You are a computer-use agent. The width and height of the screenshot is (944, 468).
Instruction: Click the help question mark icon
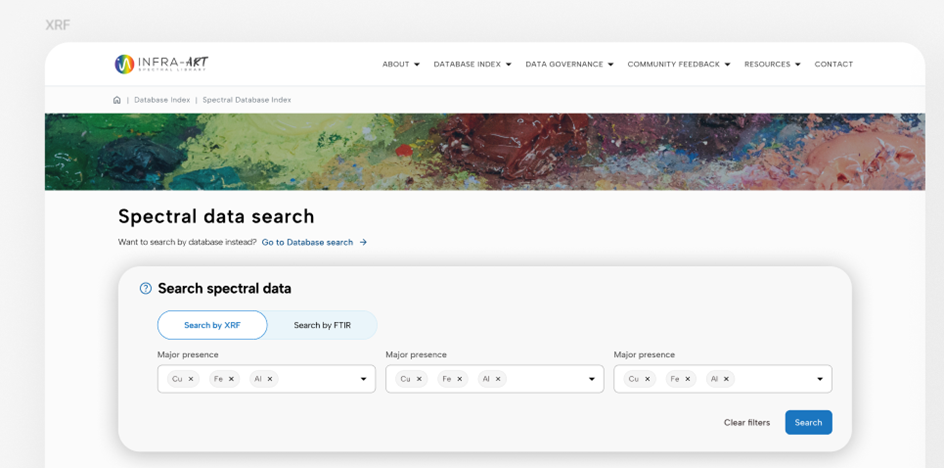click(146, 289)
